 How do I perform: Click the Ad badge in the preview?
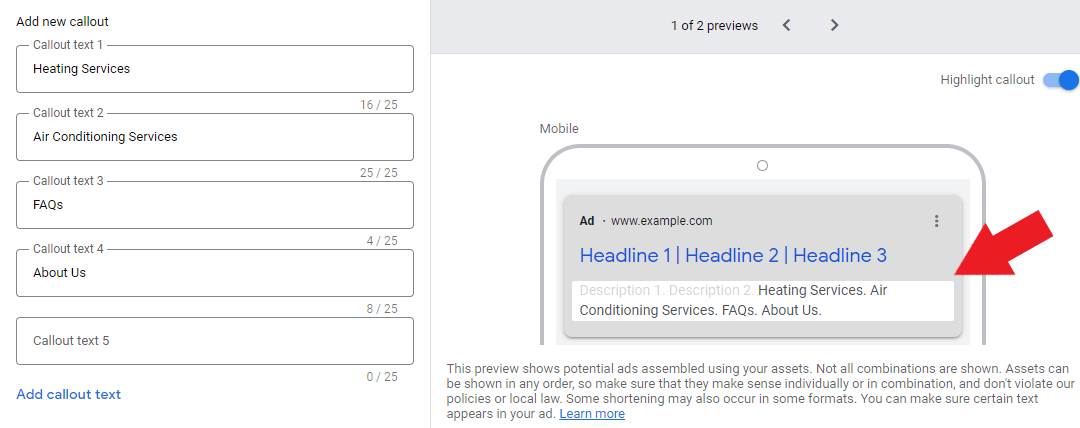(587, 221)
